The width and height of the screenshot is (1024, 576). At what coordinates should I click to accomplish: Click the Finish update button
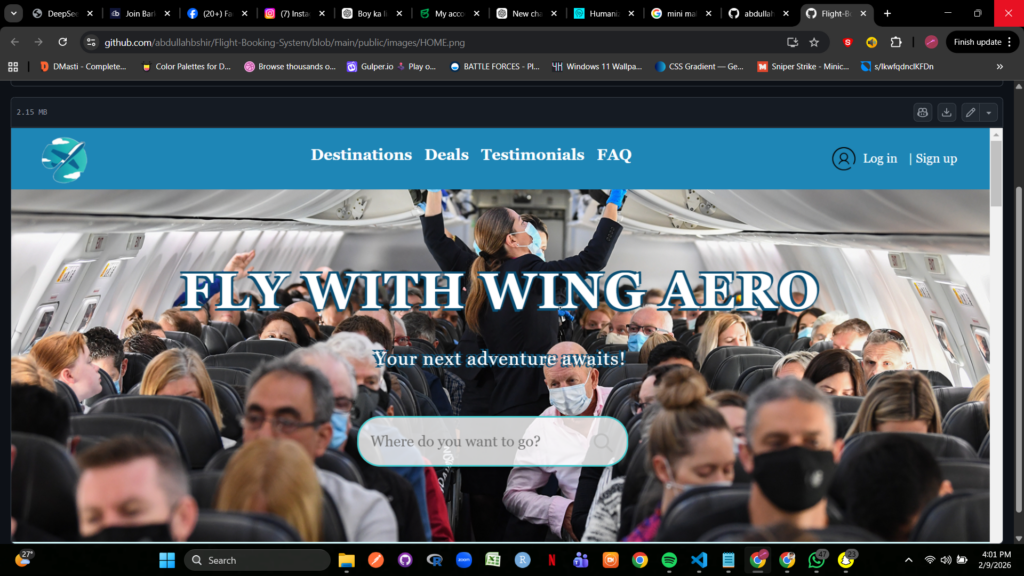pyautogui.click(x=982, y=42)
